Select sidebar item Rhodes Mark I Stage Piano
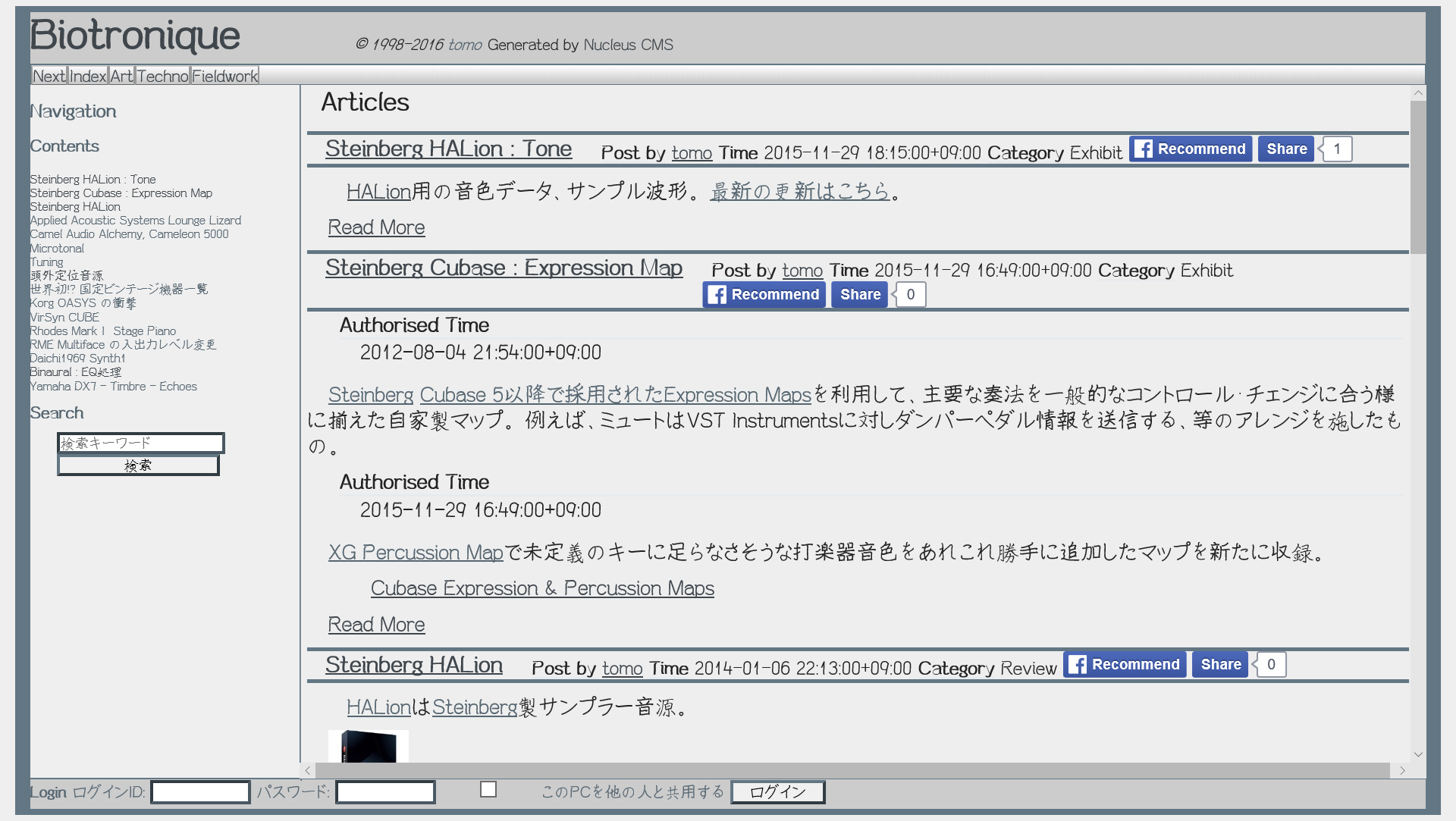Viewport: 1456px width, 821px height. [103, 331]
